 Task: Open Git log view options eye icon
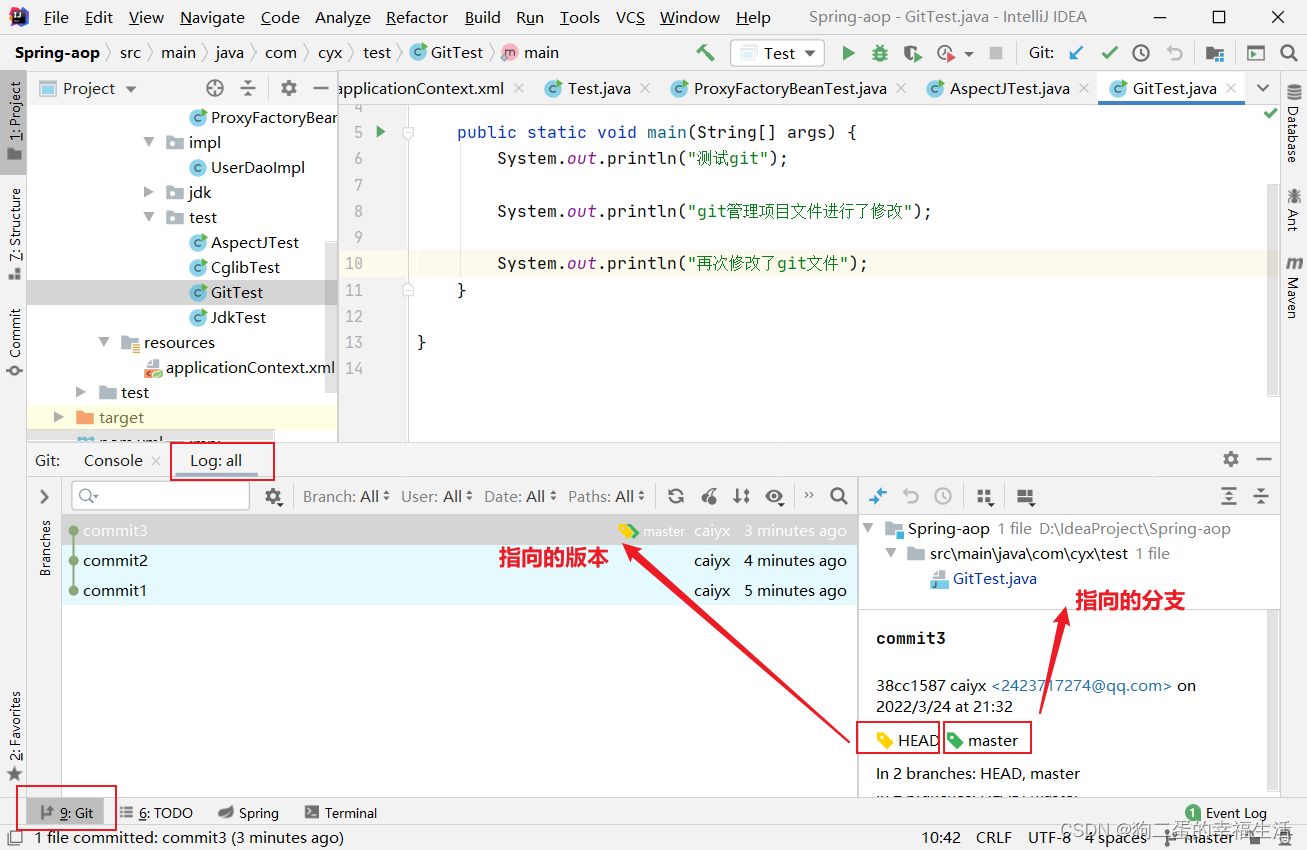(x=774, y=496)
